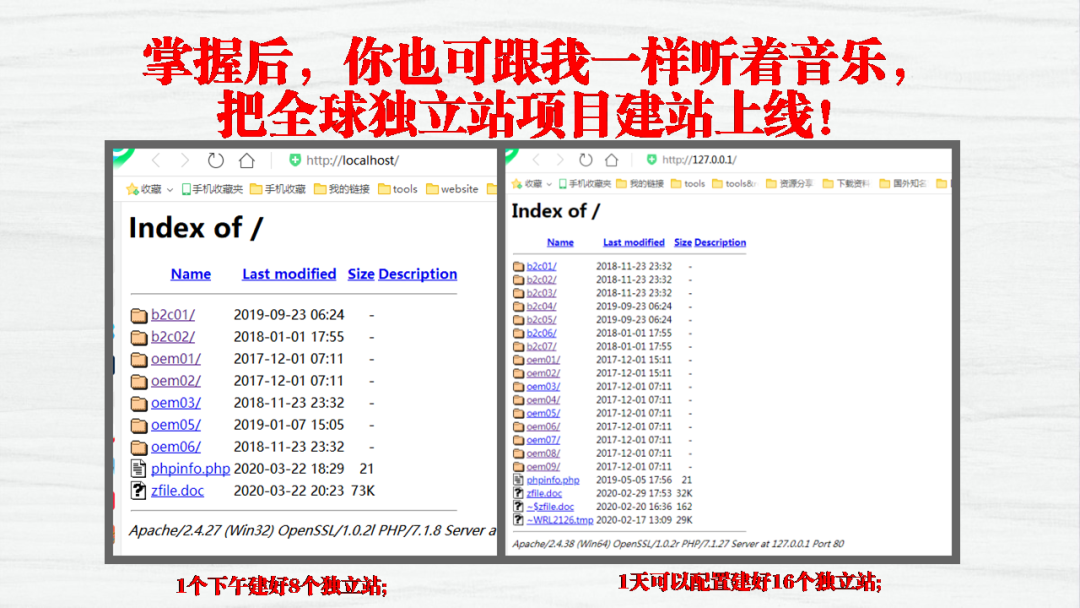Open phpinfo.php in the localhost listing
Image resolution: width=1080 pixels, height=608 pixels.
[190, 468]
